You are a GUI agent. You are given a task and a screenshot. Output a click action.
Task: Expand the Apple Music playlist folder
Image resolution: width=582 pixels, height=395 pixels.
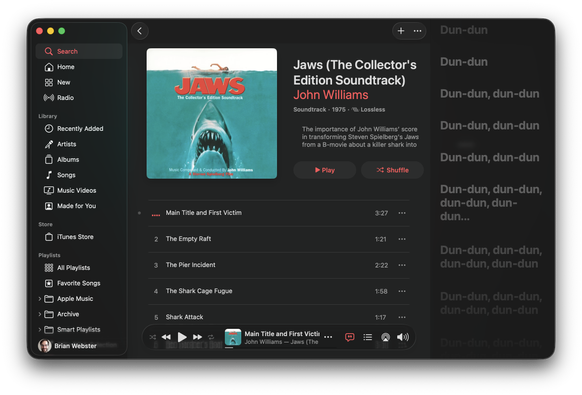pos(40,298)
